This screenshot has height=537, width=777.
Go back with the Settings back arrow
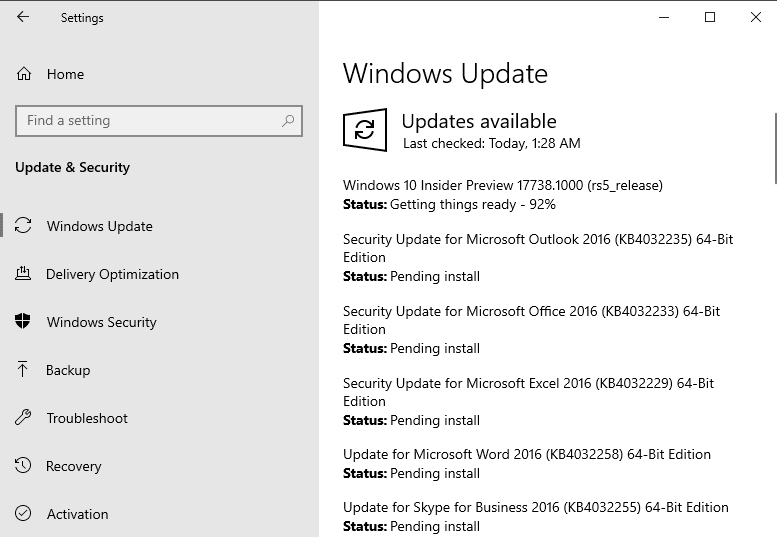click(23, 17)
